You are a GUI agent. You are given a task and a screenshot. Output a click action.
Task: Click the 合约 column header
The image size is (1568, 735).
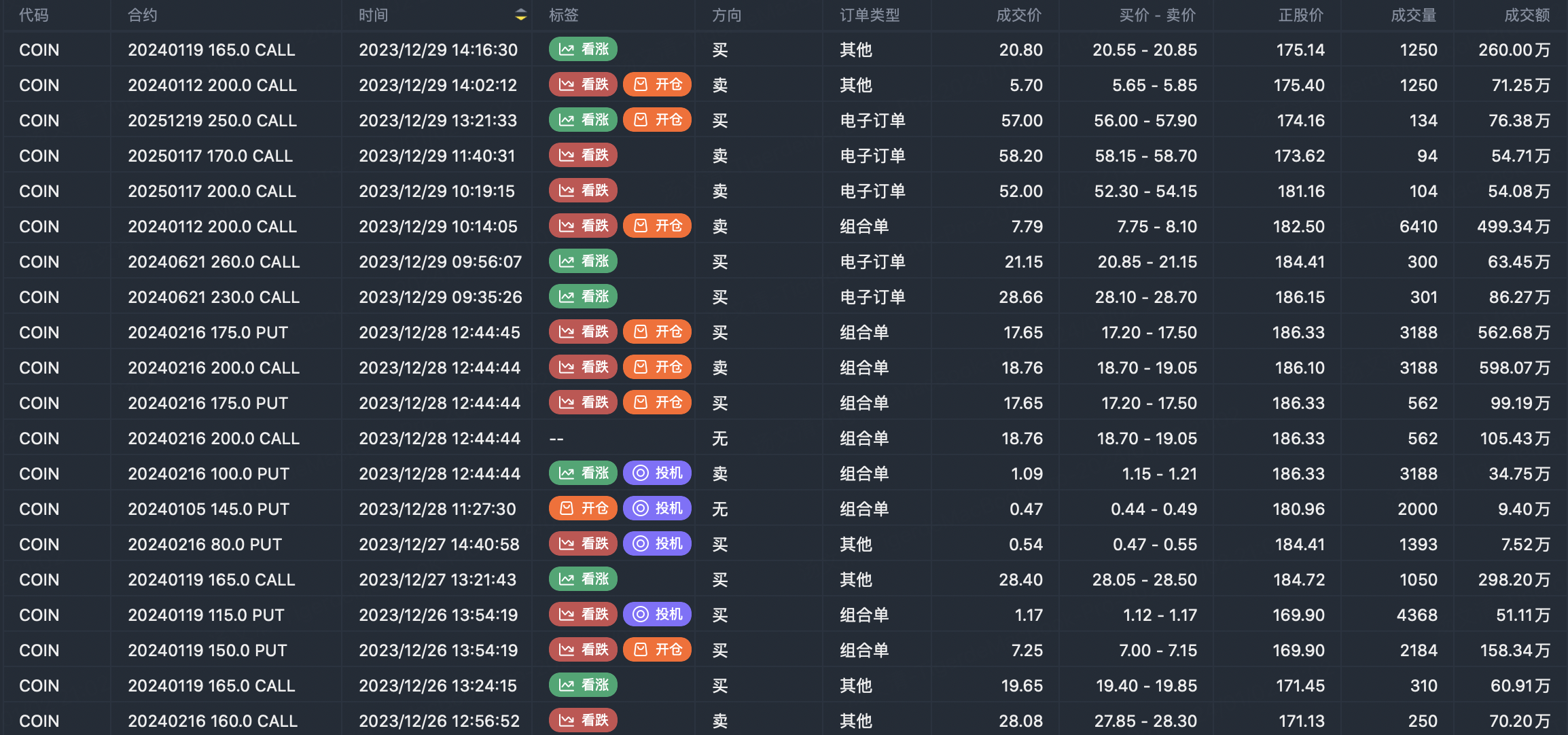tap(143, 15)
